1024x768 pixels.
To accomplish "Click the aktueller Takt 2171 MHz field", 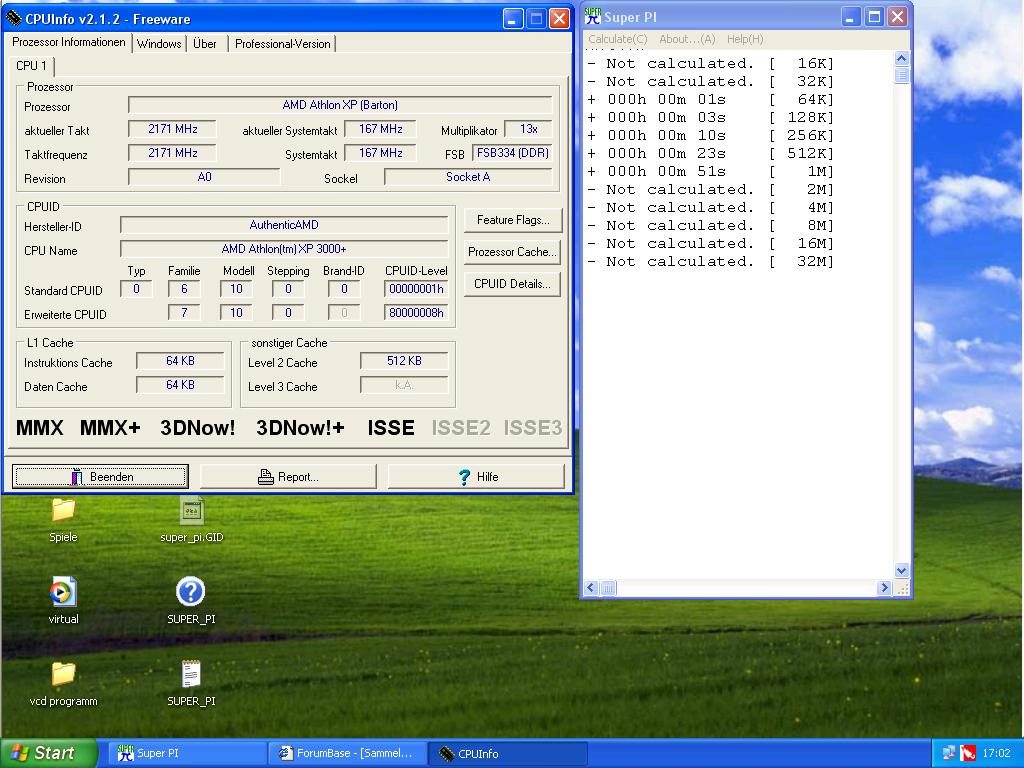I will (172, 129).
